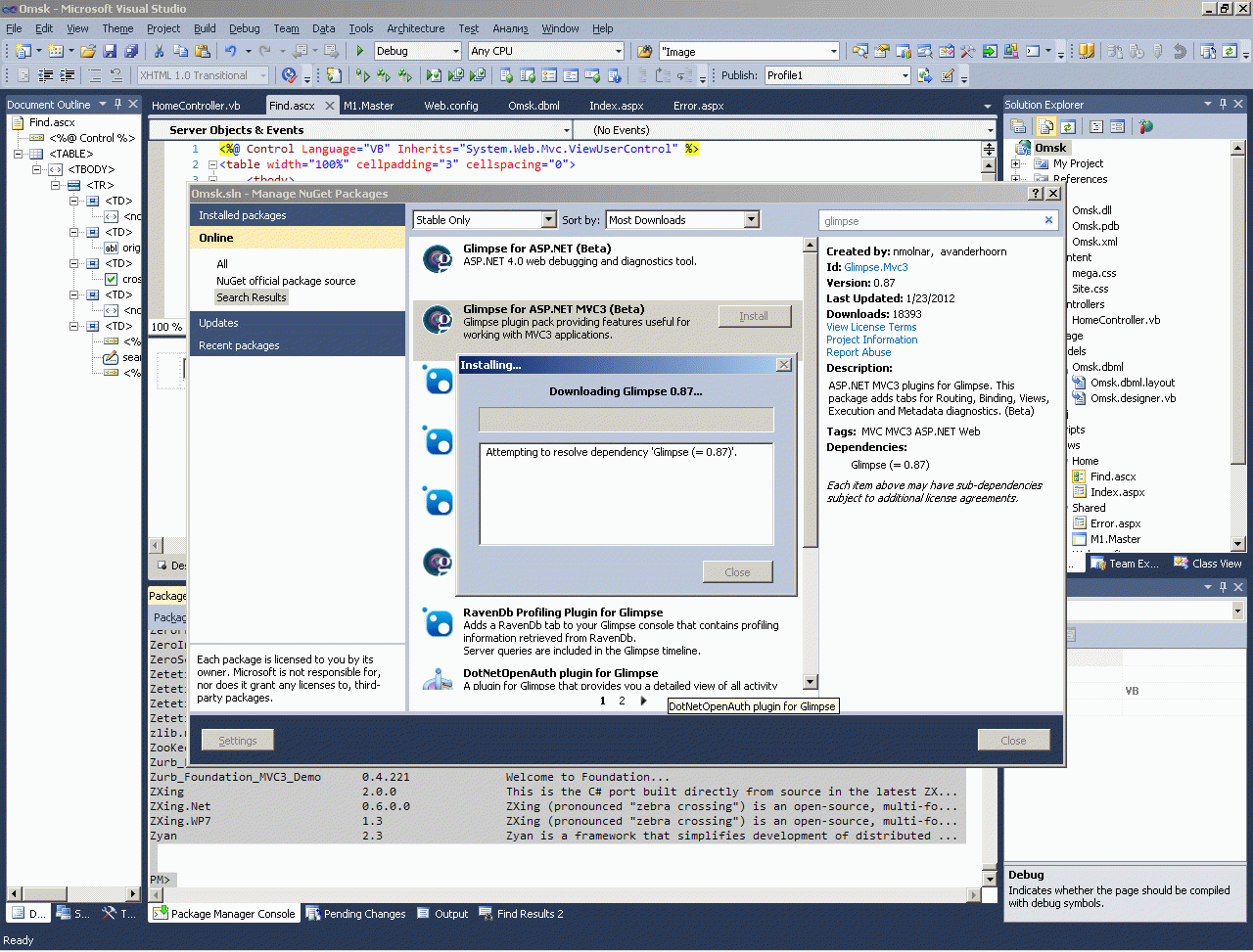This screenshot has width=1253, height=952.
Task: Increase line indent in the formatting toolbar
Action: pos(67,75)
